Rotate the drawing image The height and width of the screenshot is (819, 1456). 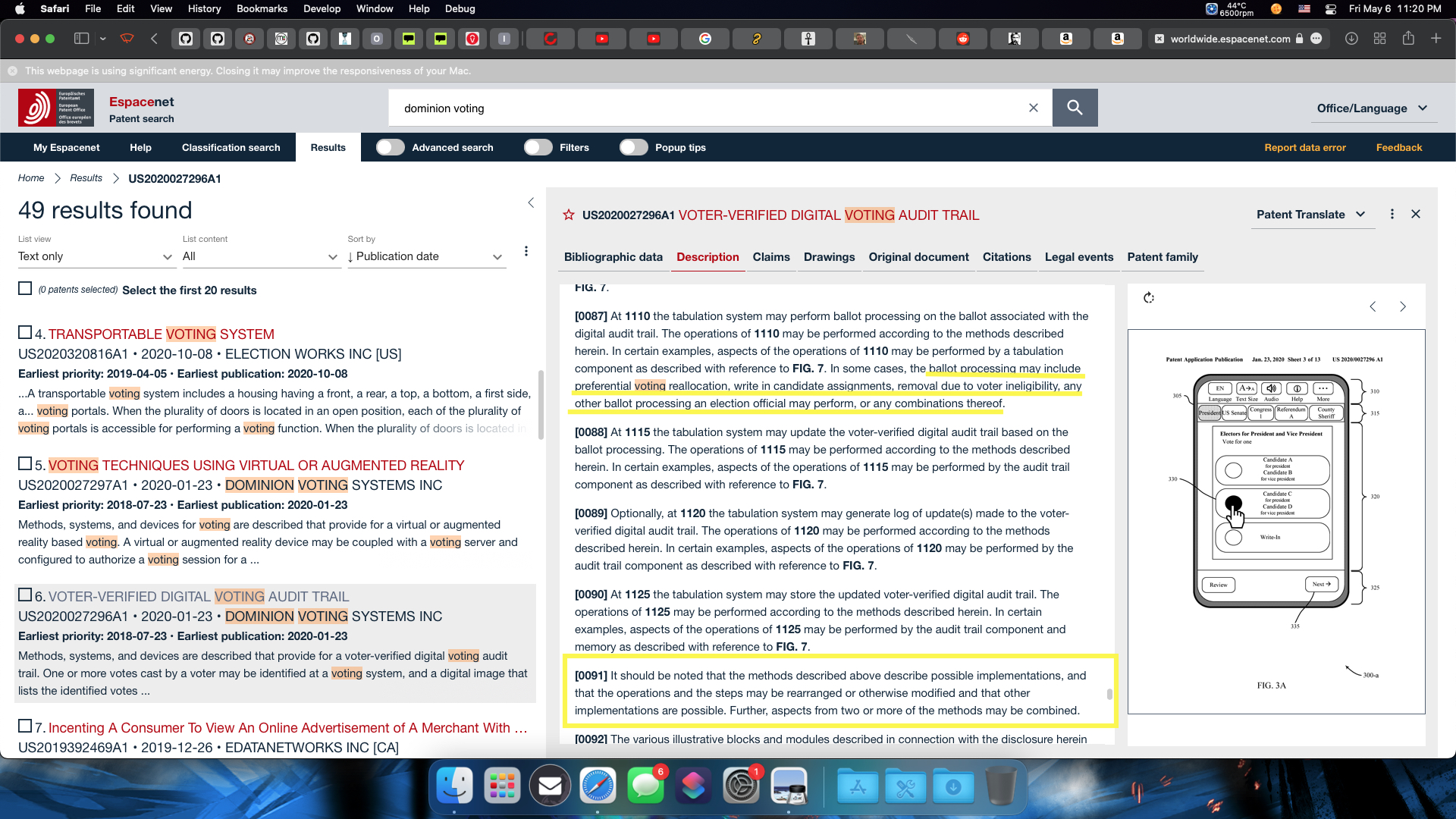[1149, 298]
